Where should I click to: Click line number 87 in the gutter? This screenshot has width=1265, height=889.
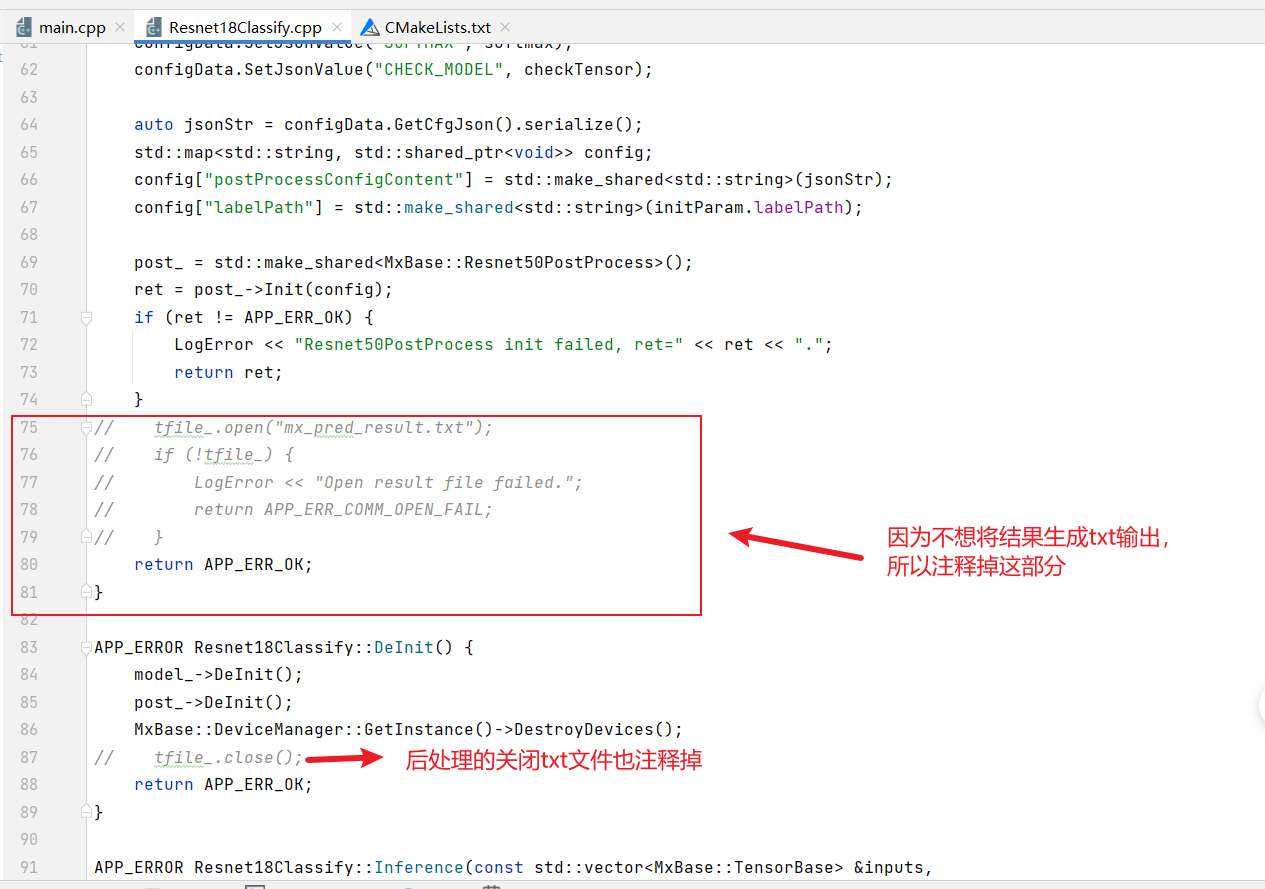coord(28,757)
